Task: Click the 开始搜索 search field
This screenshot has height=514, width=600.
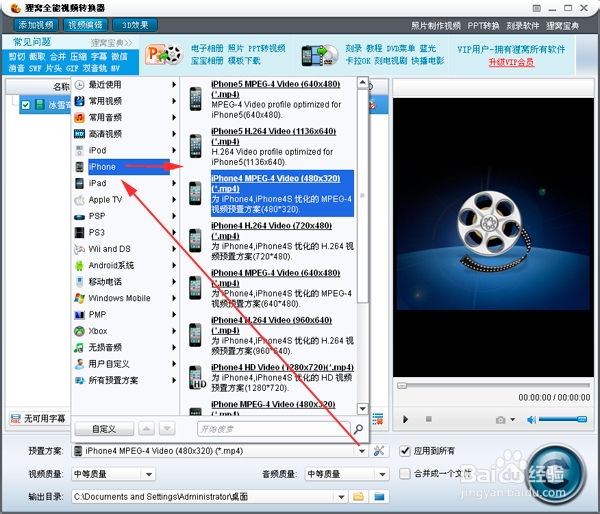Action: (274, 429)
